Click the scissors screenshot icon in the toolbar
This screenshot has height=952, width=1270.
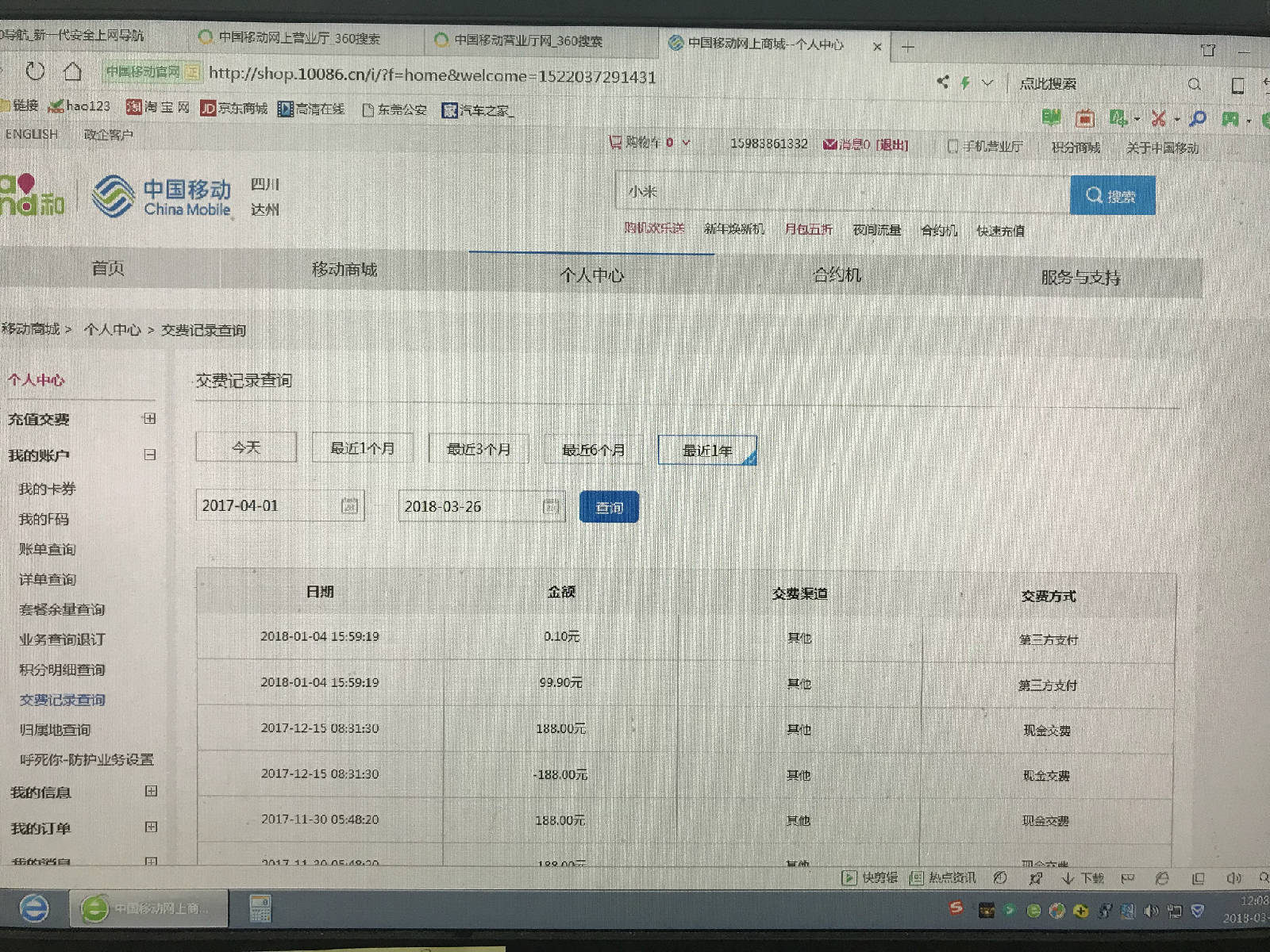coord(1158,119)
